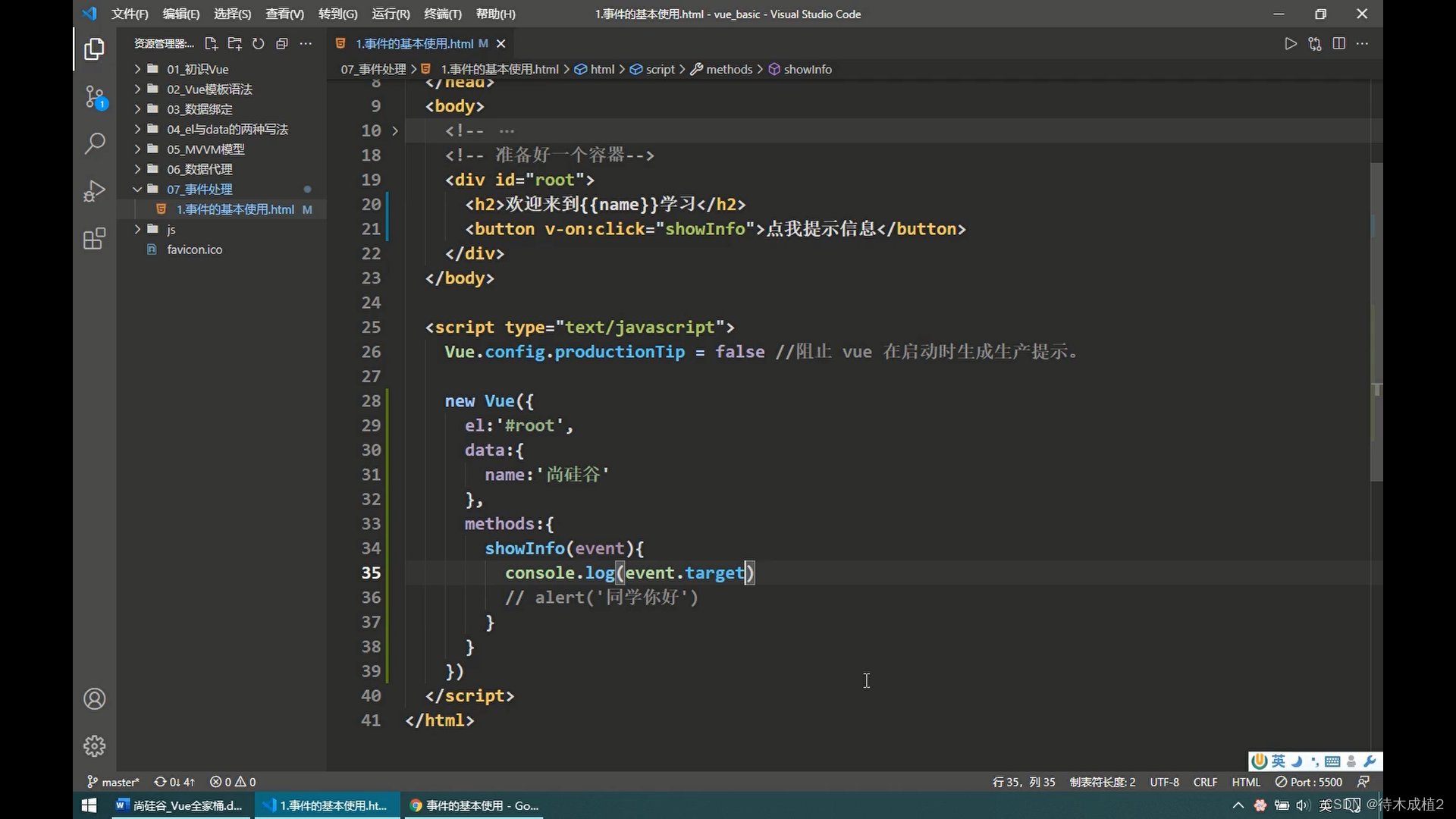Click the script breadcrumb
This screenshot has height=819, width=1456.
[652, 69]
